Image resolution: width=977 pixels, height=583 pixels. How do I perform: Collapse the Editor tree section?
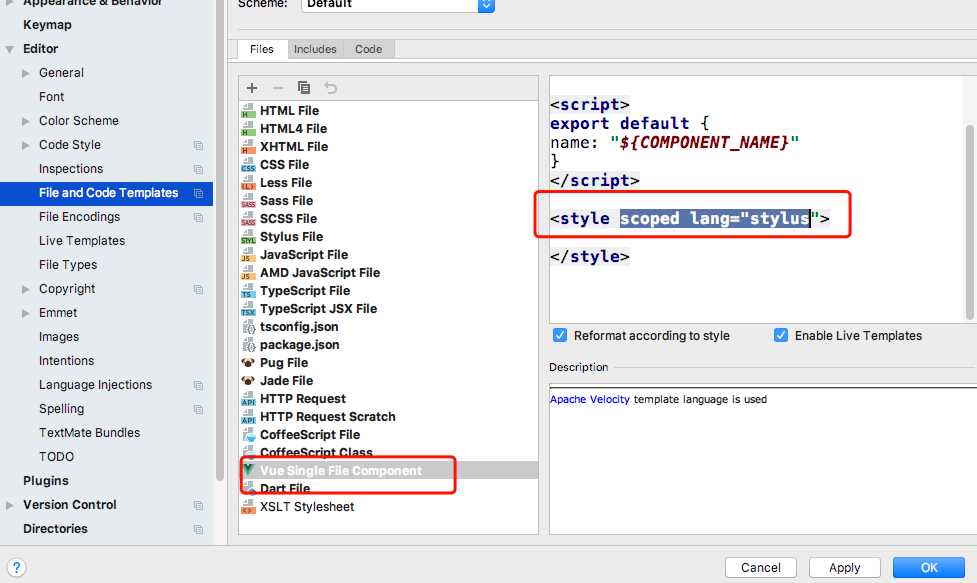pos(10,49)
